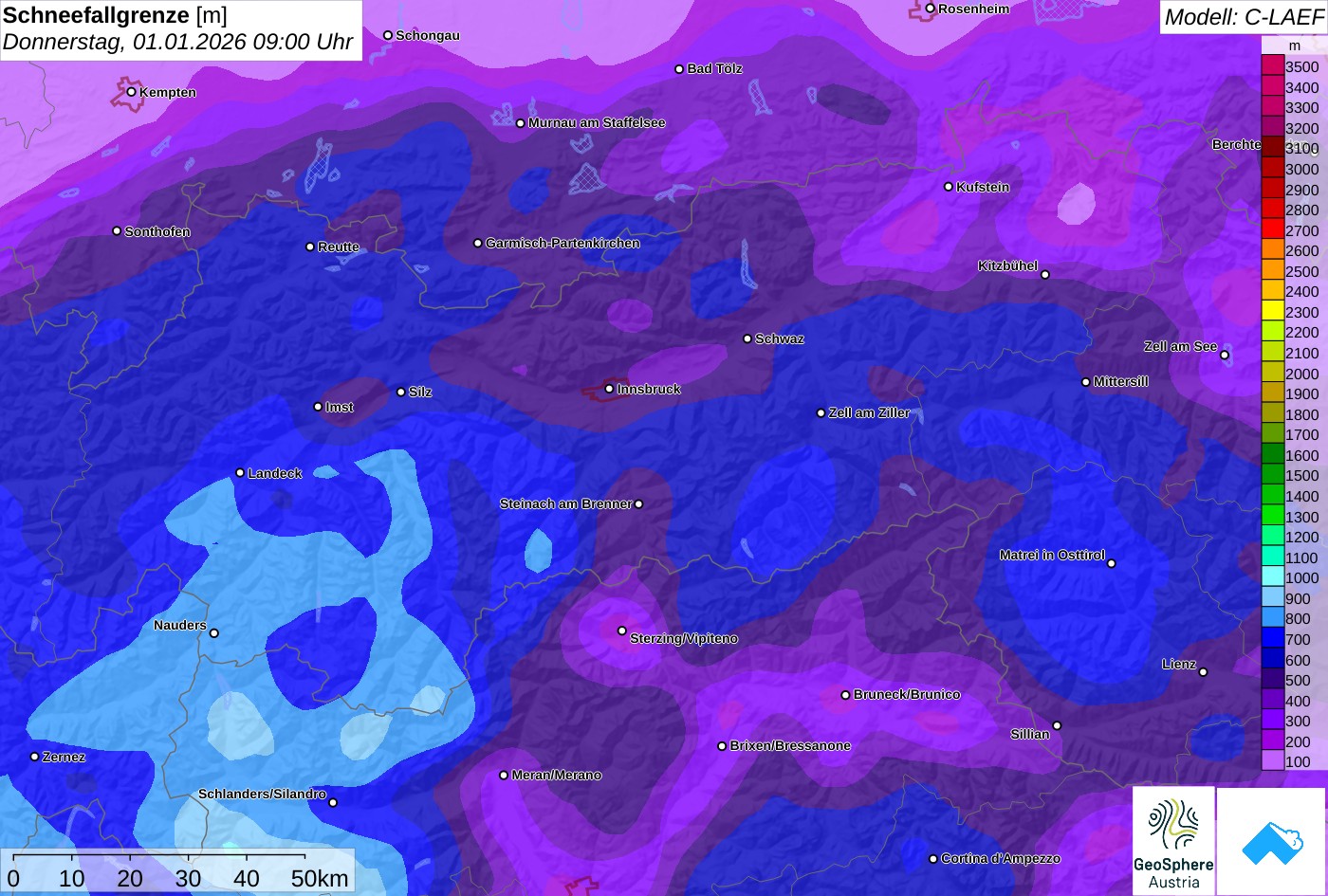Select the Nauders location marker dot
This screenshot has height=896, width=1328.
tap(214, 633)
